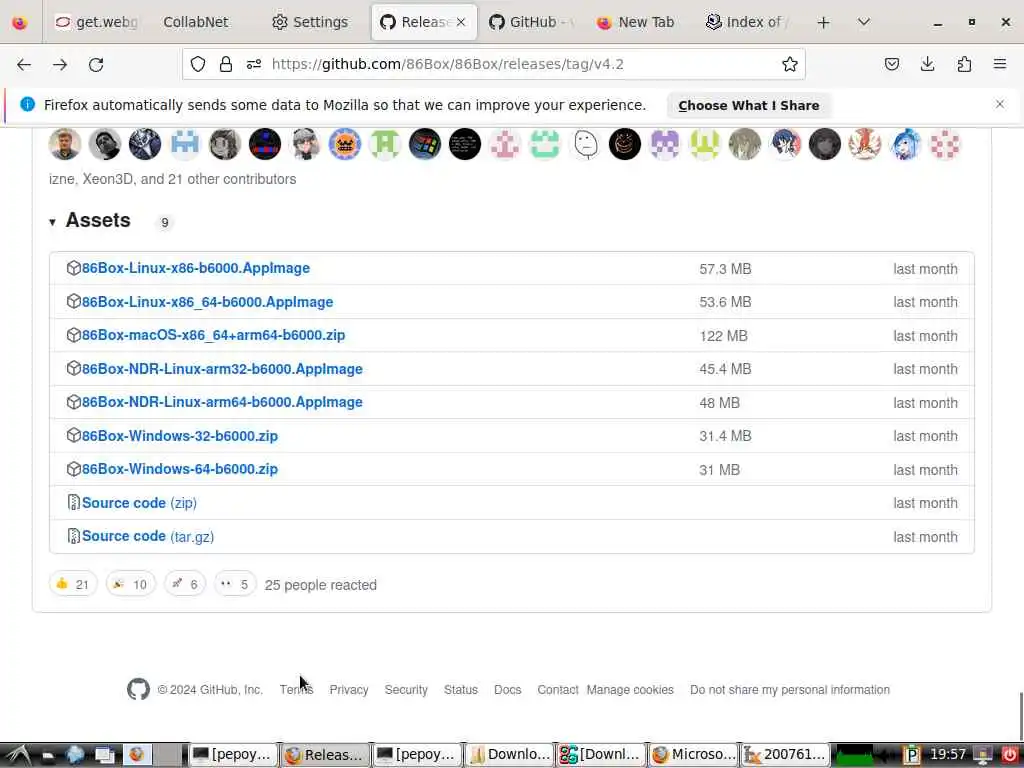Image resolution: width=1024 pixels, height=768 pixels.
Task: Download 86Box-NDR-Linux-arm64-b6000.AppImage
Action: click(222, 402)
